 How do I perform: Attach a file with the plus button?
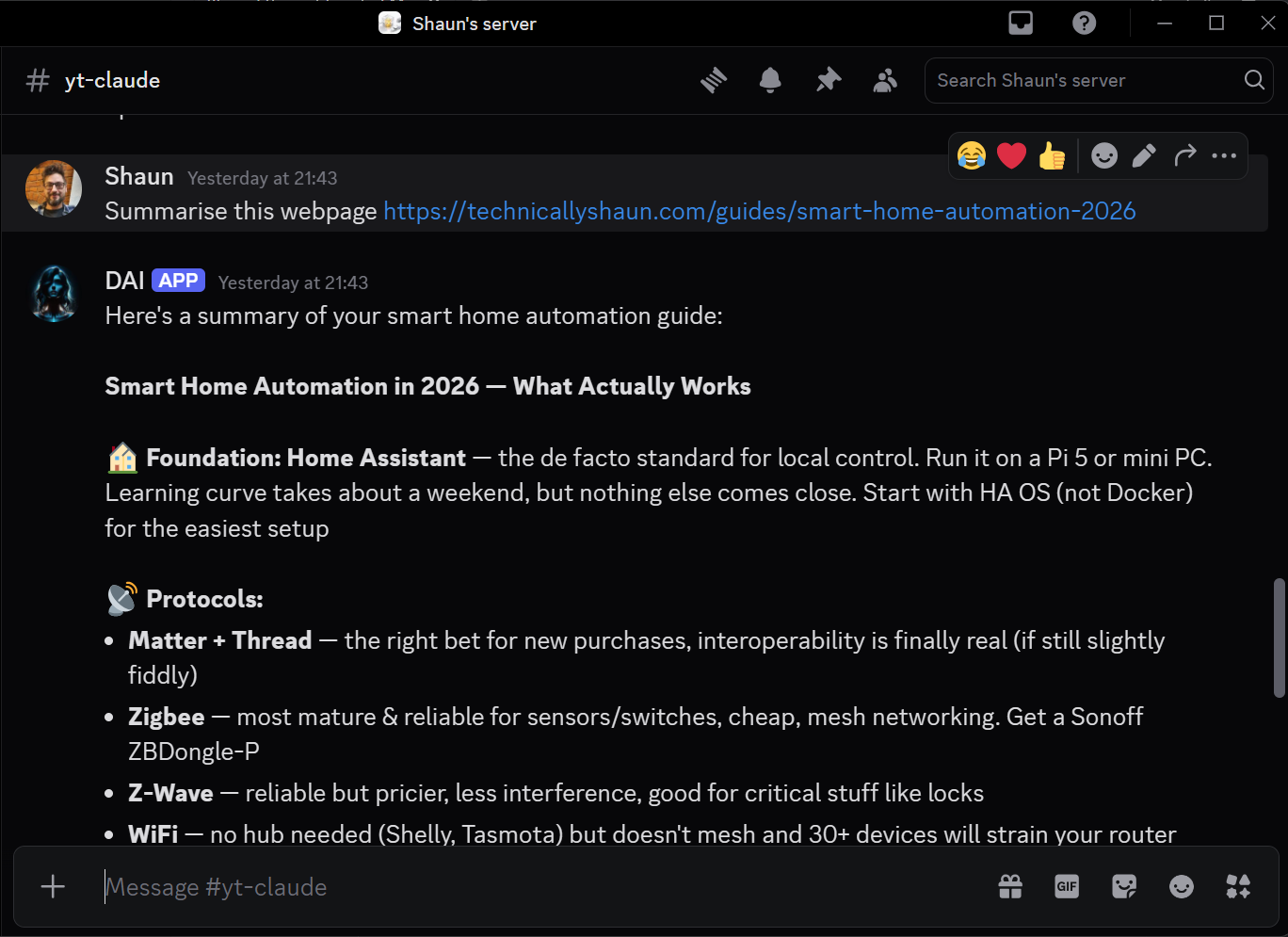click(x=53, y=886)
